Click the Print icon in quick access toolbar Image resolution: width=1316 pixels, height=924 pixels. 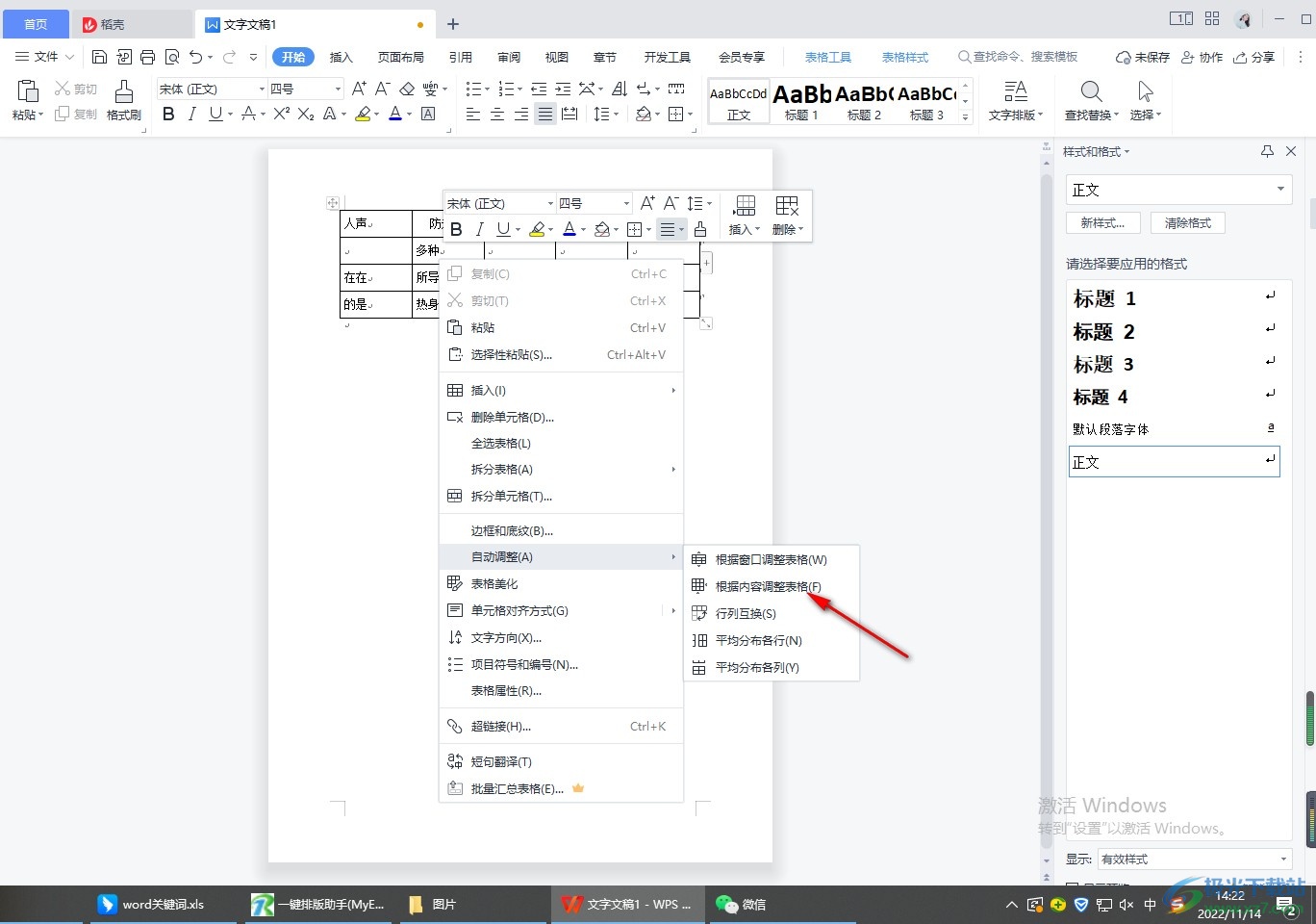(x=147, y=57)
